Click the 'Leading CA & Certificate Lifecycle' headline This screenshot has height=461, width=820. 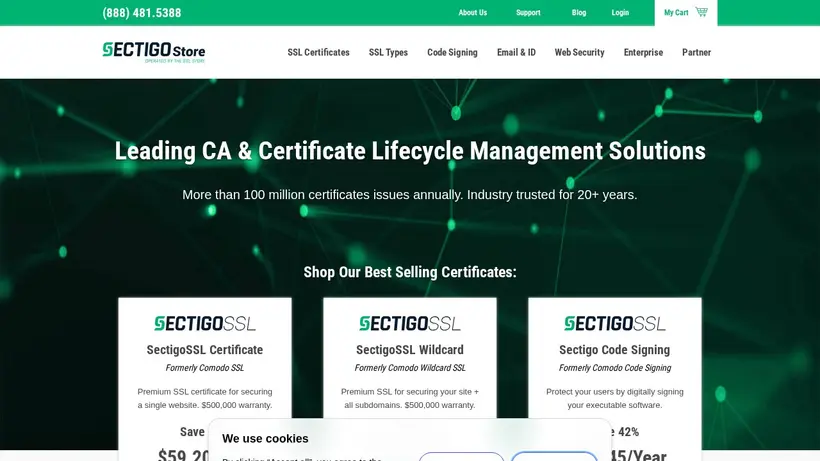coord(410,151)
